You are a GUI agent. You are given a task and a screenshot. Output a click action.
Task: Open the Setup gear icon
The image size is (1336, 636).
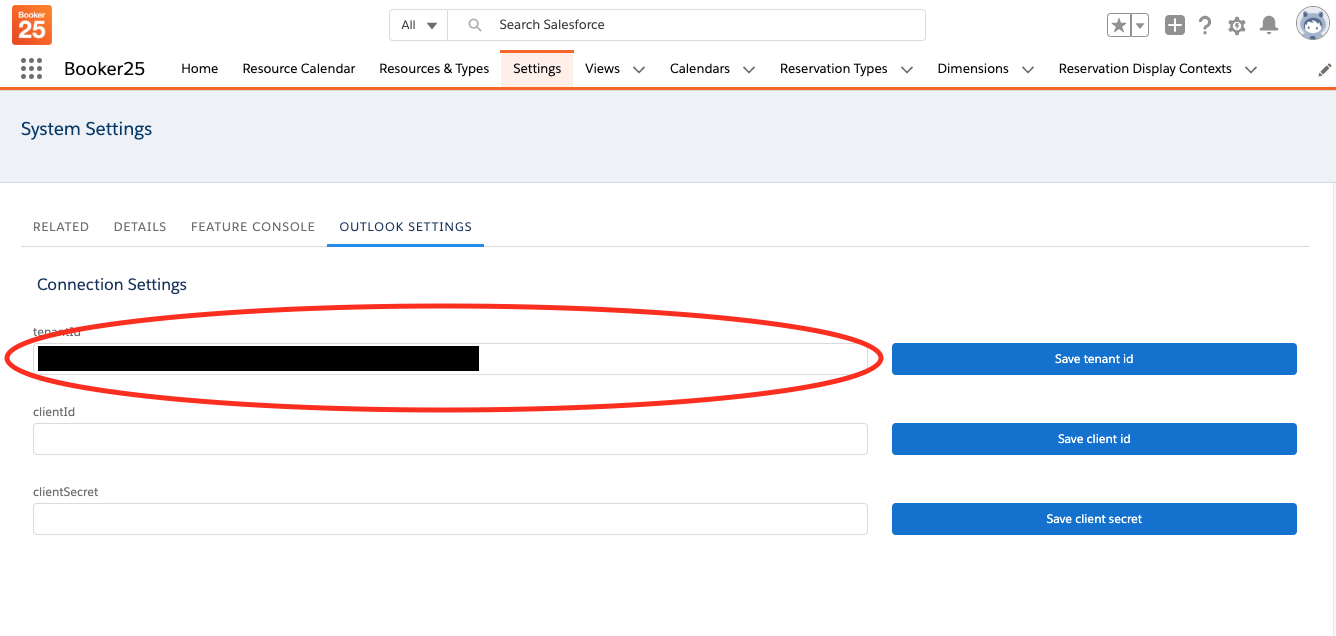tap(1237, 26)
